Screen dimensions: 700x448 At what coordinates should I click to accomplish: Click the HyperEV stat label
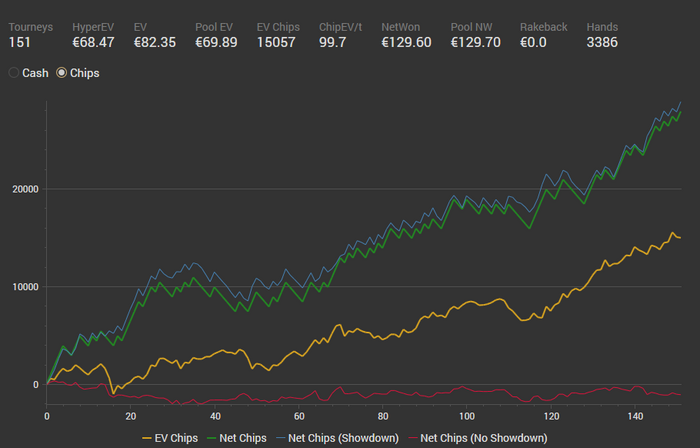93,27
